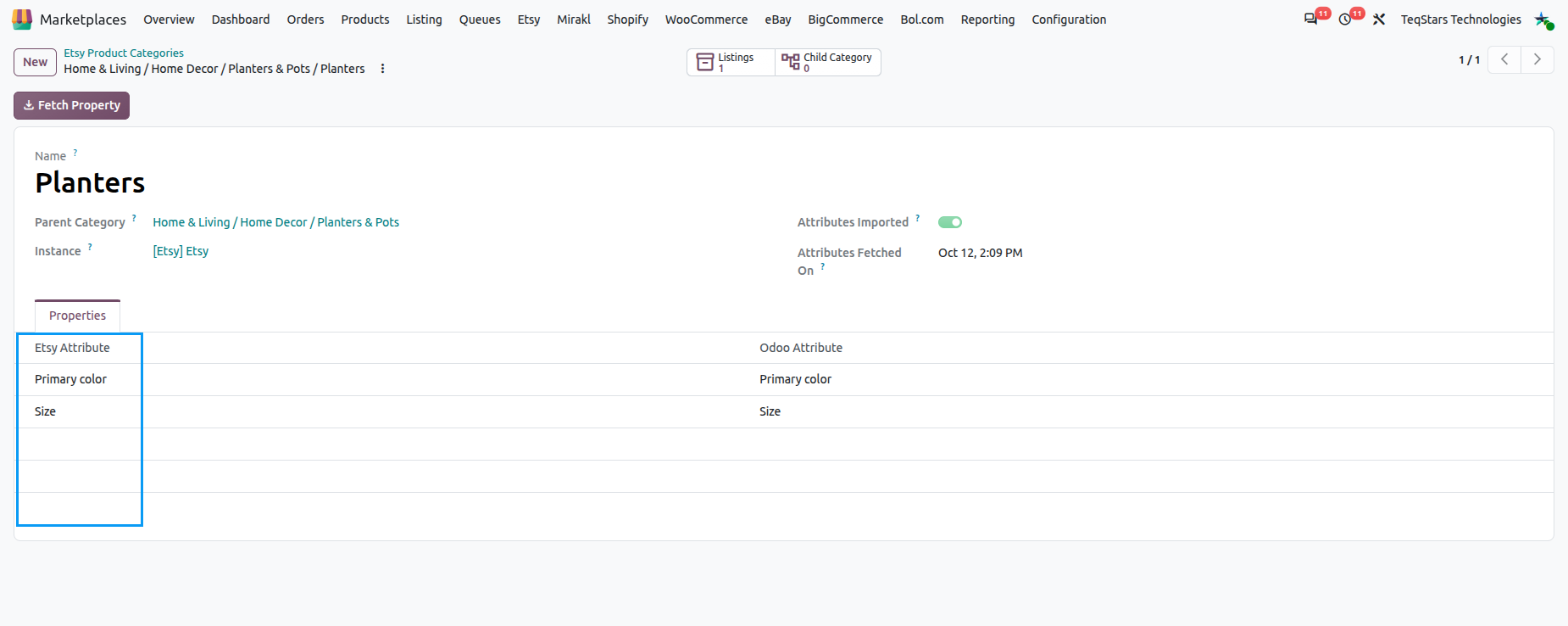Open the Bol.com menu

point(922,20)
